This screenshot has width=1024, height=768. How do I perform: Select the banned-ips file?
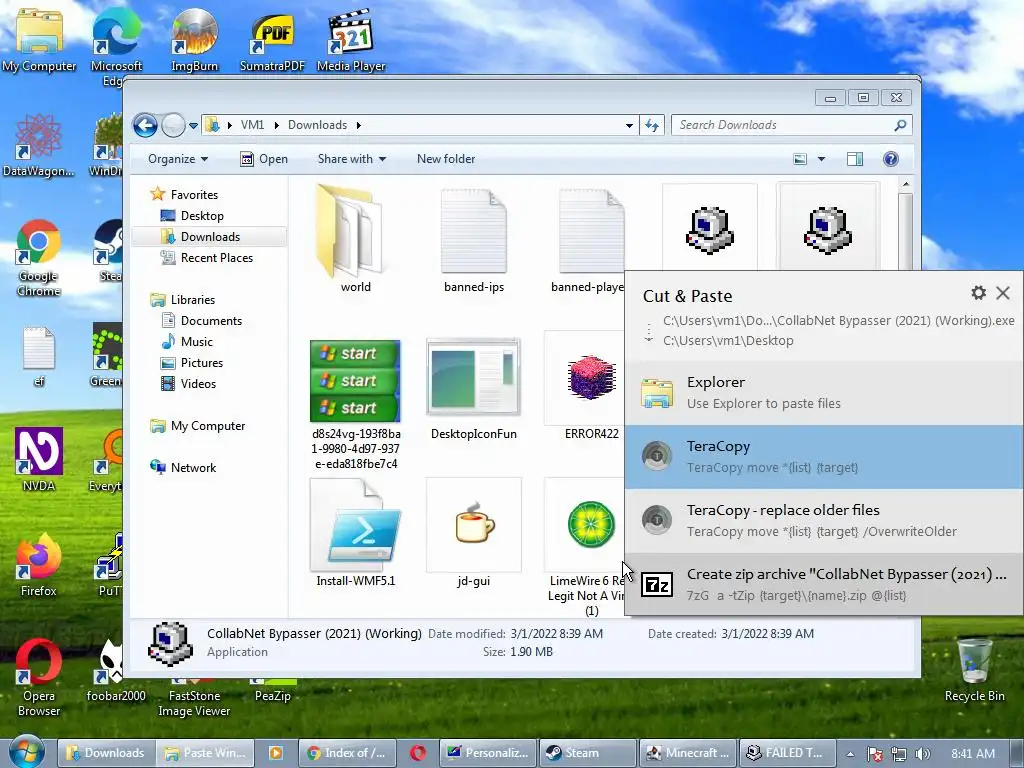click(x=474, y=239)
